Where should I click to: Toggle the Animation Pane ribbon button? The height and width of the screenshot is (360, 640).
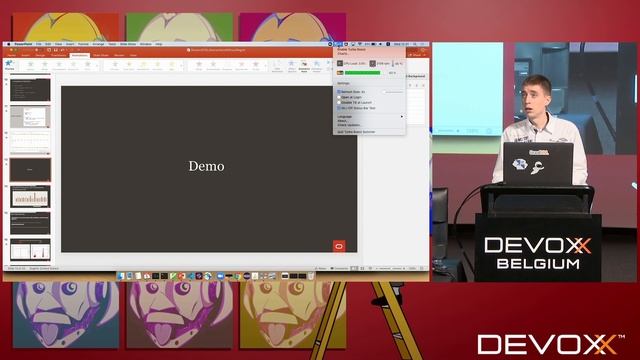coord(304,66)
